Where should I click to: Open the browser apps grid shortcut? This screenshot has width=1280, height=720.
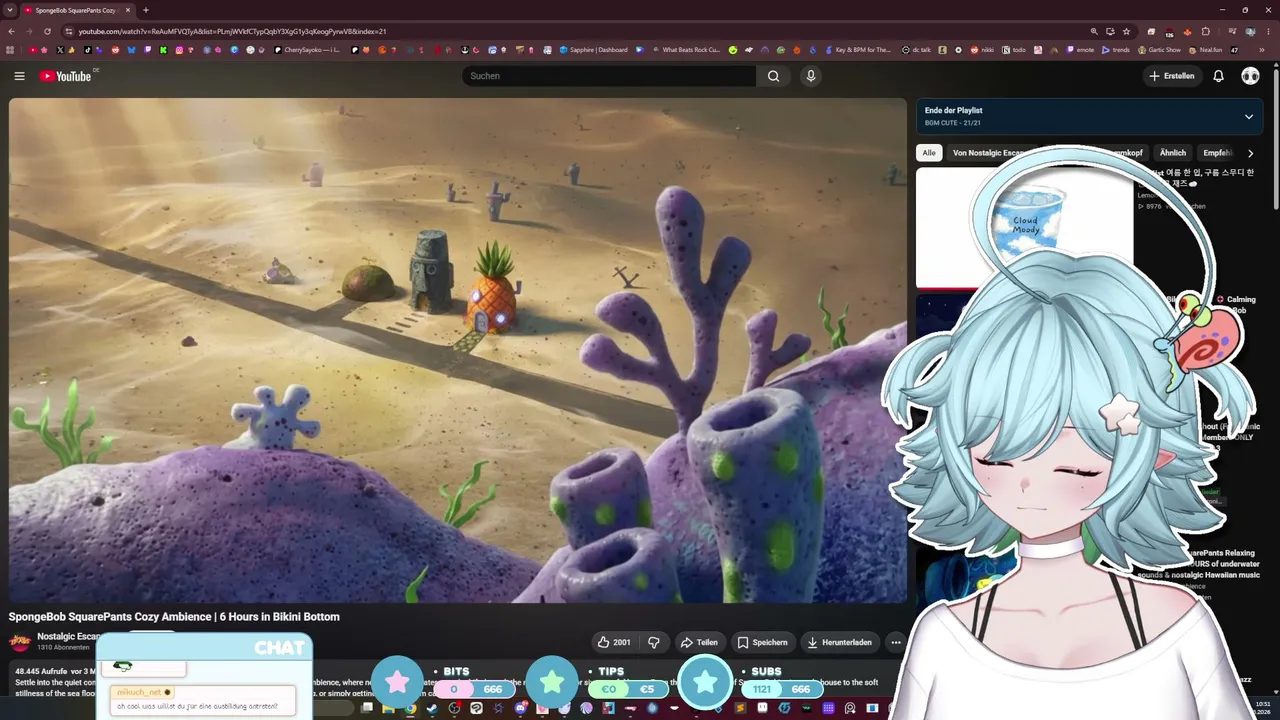click(x=11, y=50)
